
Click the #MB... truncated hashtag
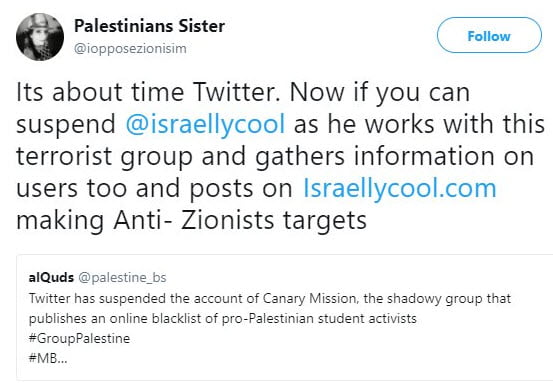click(x=48, y=358)
